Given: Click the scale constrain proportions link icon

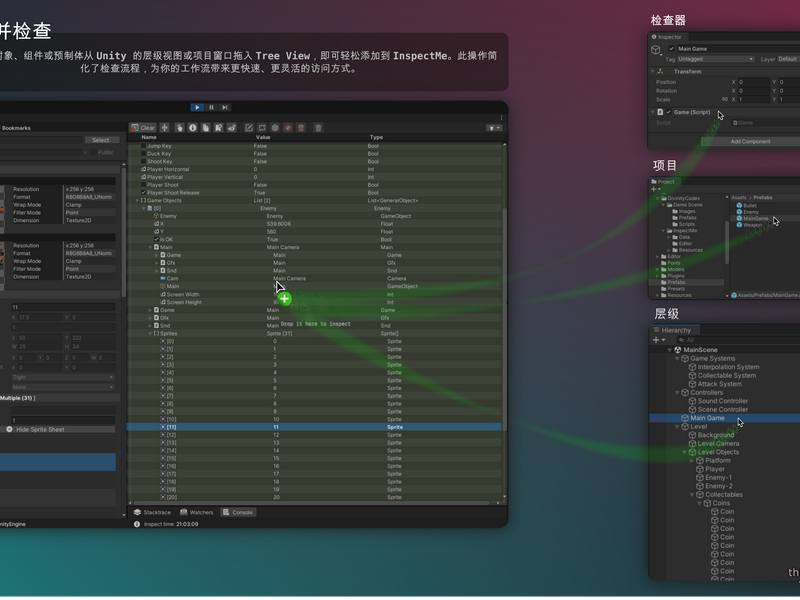Looking at the screenshot, I should 724,100.
